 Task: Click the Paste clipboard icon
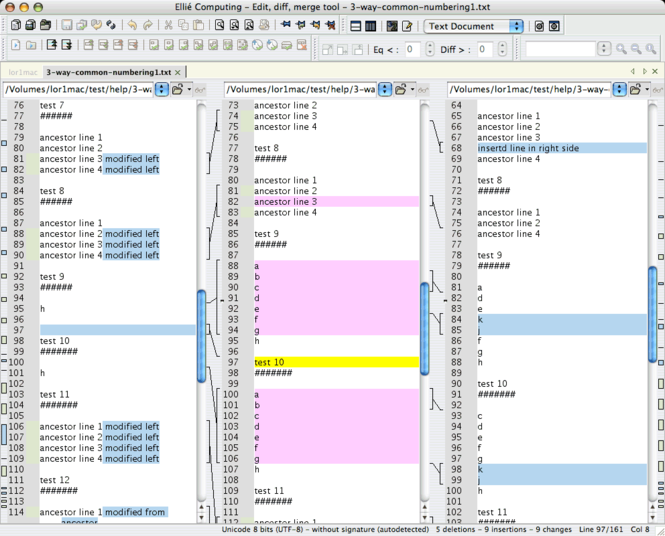pyautogui.click(x=198, y=26)
